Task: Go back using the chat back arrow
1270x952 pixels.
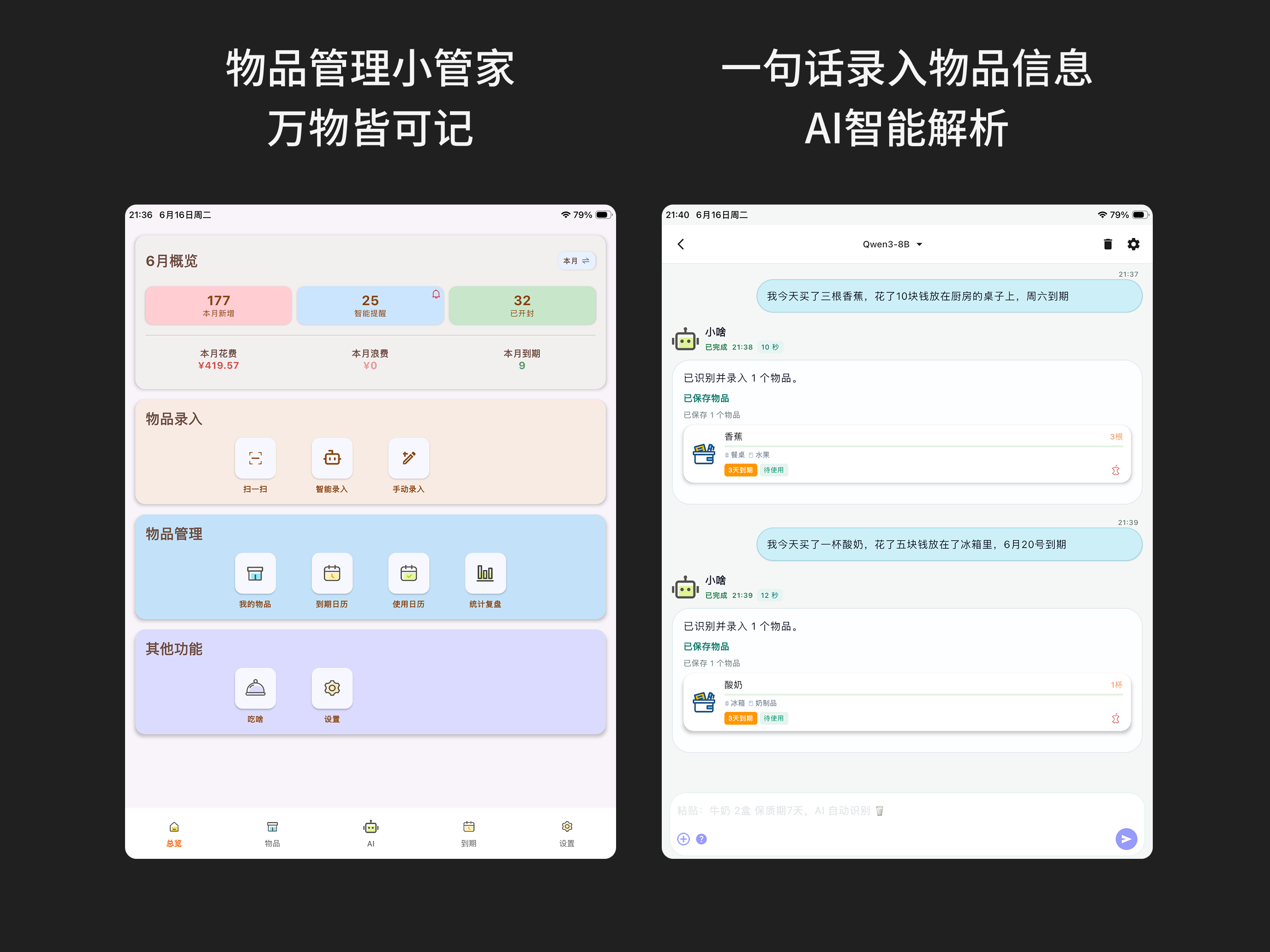Action: (681, 244)
